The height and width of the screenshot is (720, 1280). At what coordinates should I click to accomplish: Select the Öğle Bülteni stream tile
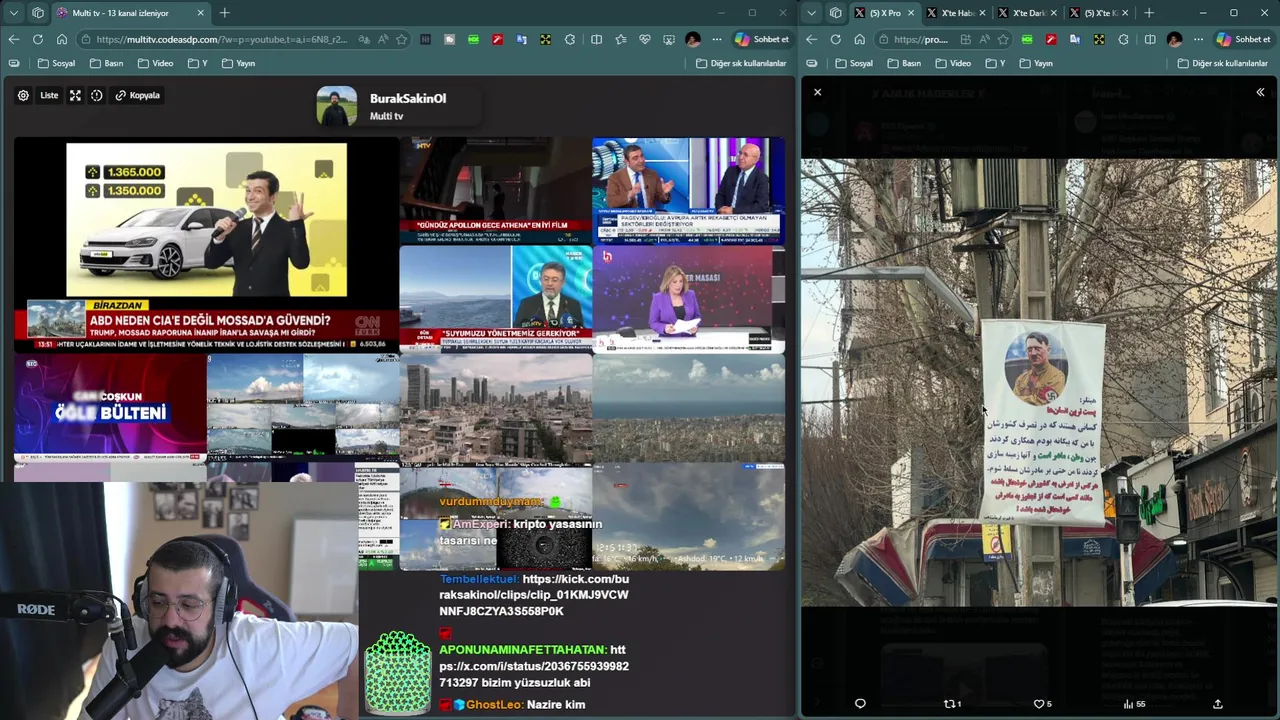coord(110,410)
